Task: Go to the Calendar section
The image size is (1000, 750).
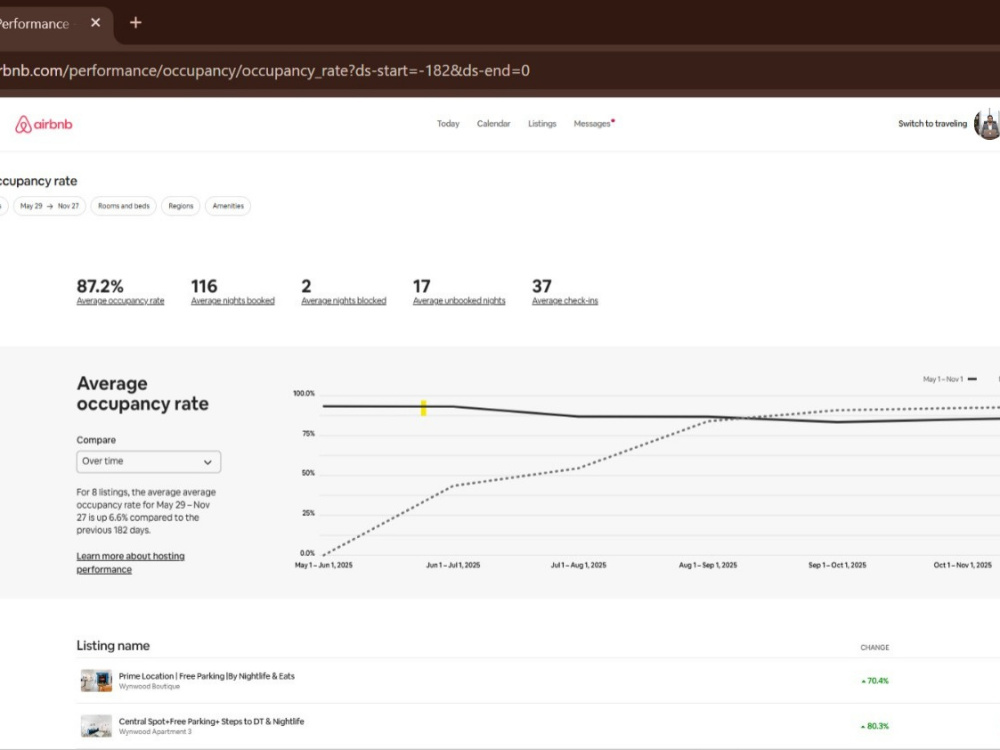Action: [x=494, y=124]
